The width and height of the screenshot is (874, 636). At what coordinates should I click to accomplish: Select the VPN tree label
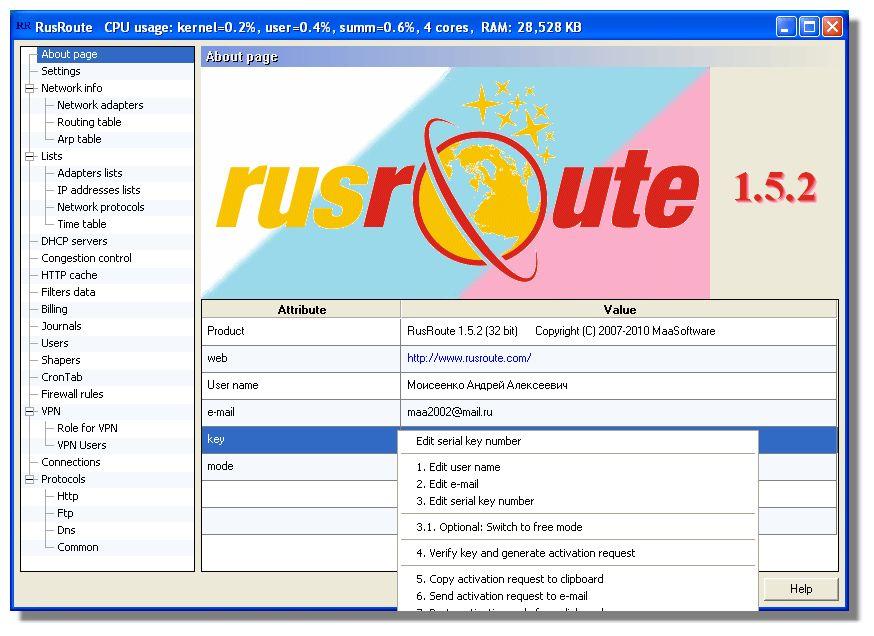click(51, 411)
